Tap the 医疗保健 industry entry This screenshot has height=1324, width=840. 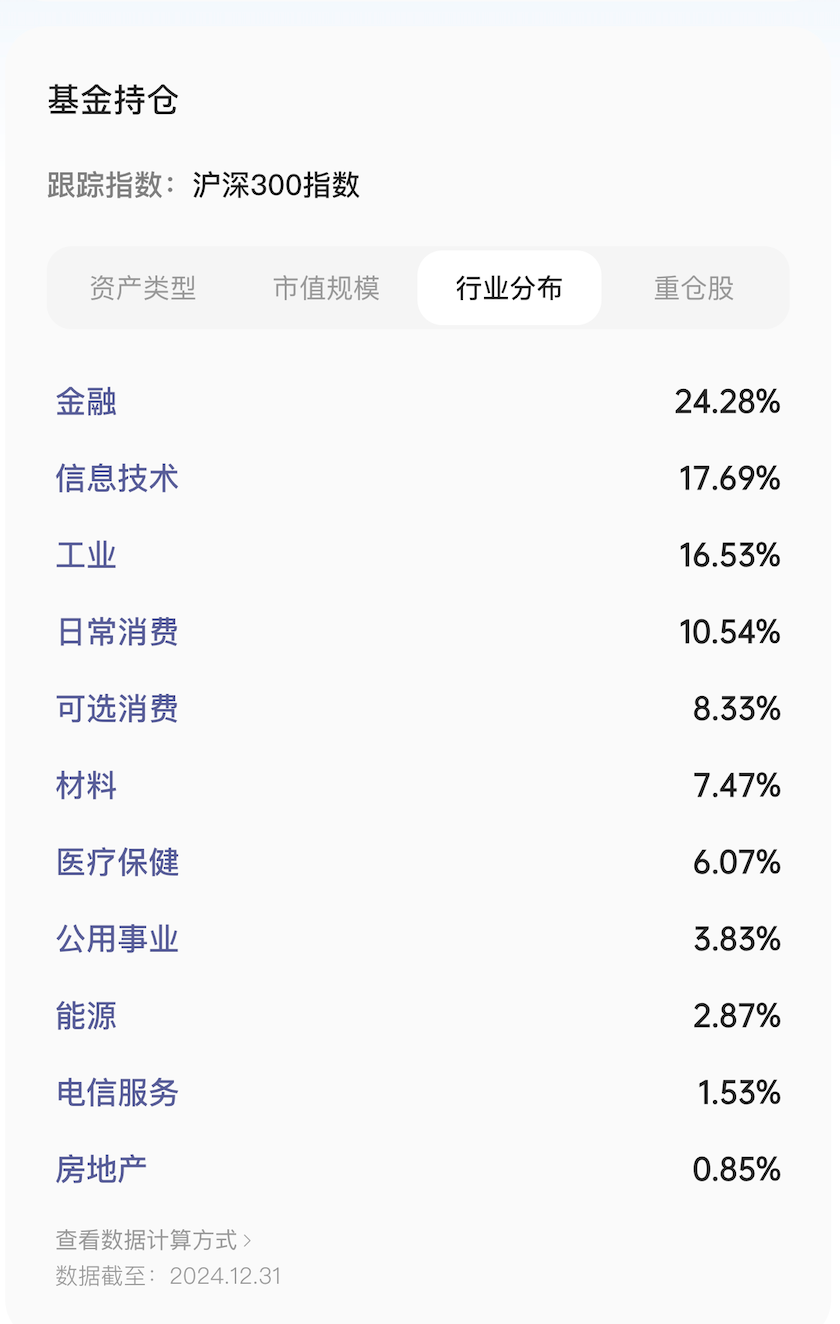point(117,862)
